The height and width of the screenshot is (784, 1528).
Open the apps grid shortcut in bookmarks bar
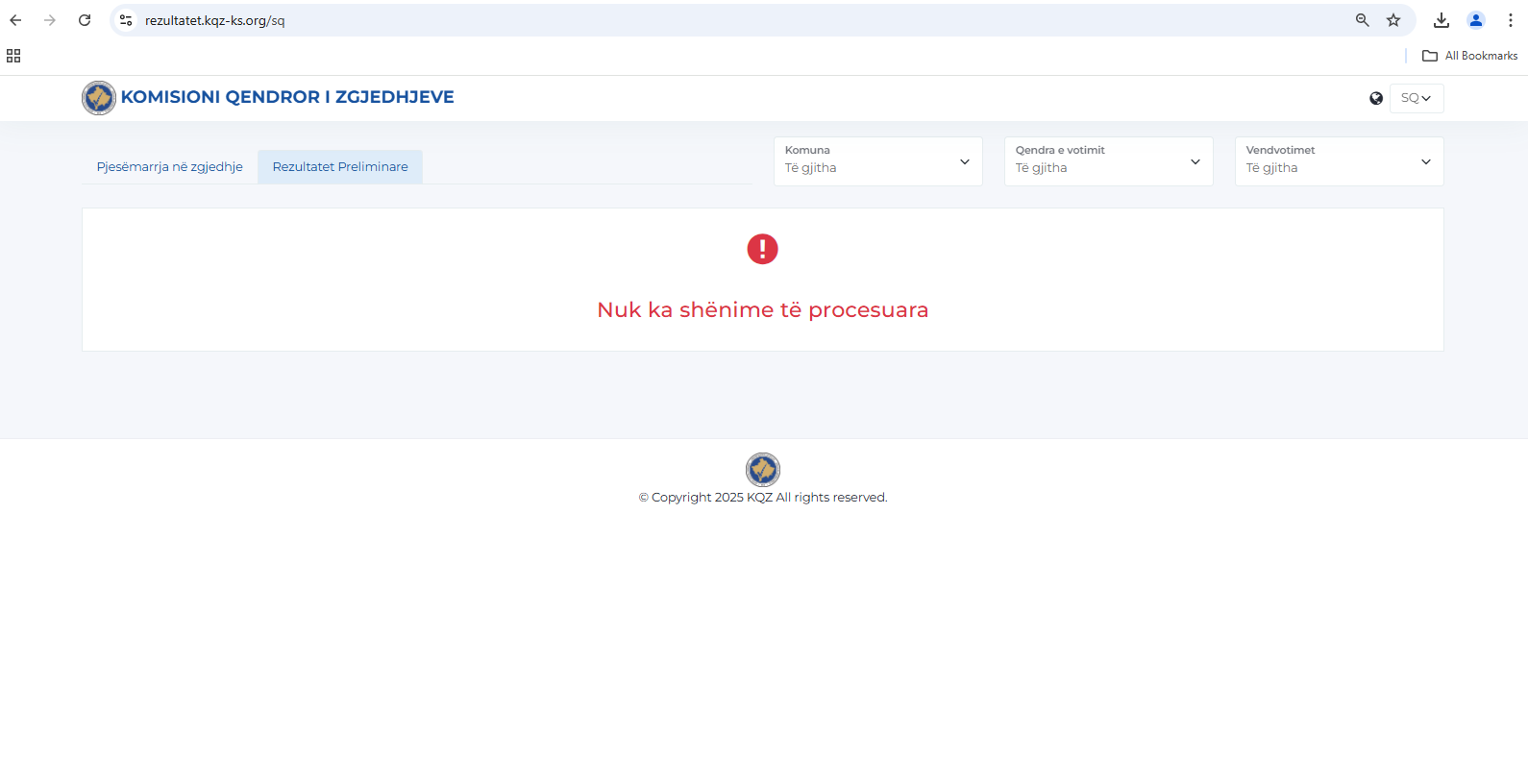click(13, 56)
